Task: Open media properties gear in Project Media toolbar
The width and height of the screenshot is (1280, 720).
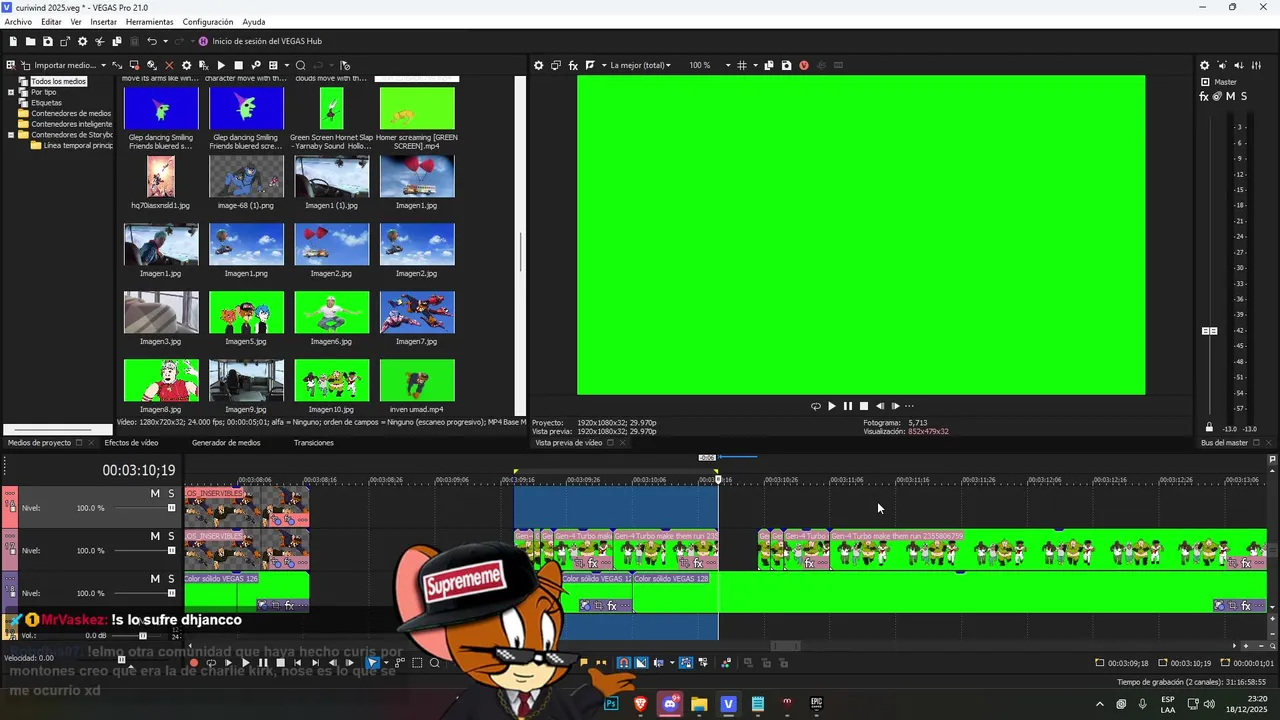Action: [x=186, y=65]
